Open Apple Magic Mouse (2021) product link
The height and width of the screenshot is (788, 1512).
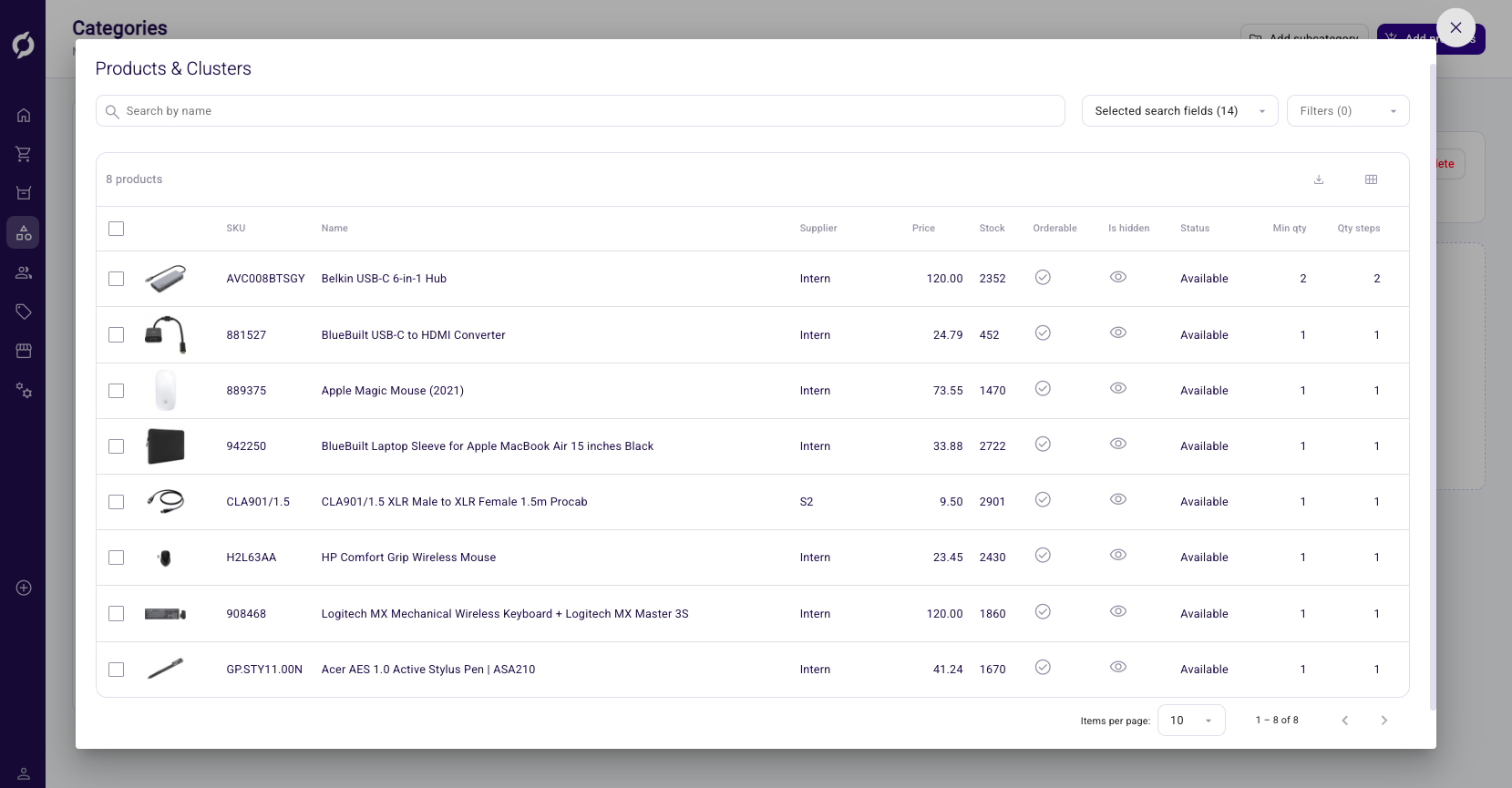[392, 391]
